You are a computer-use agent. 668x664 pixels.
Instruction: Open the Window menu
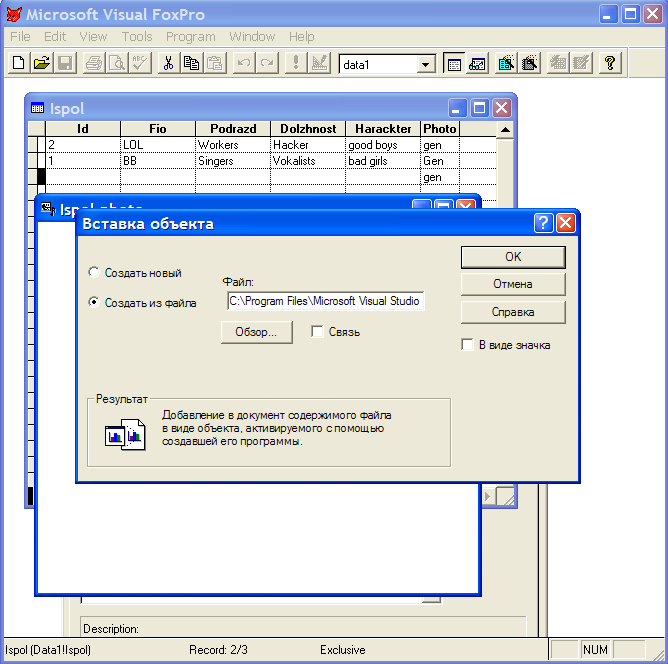click(x=252, y=37)
